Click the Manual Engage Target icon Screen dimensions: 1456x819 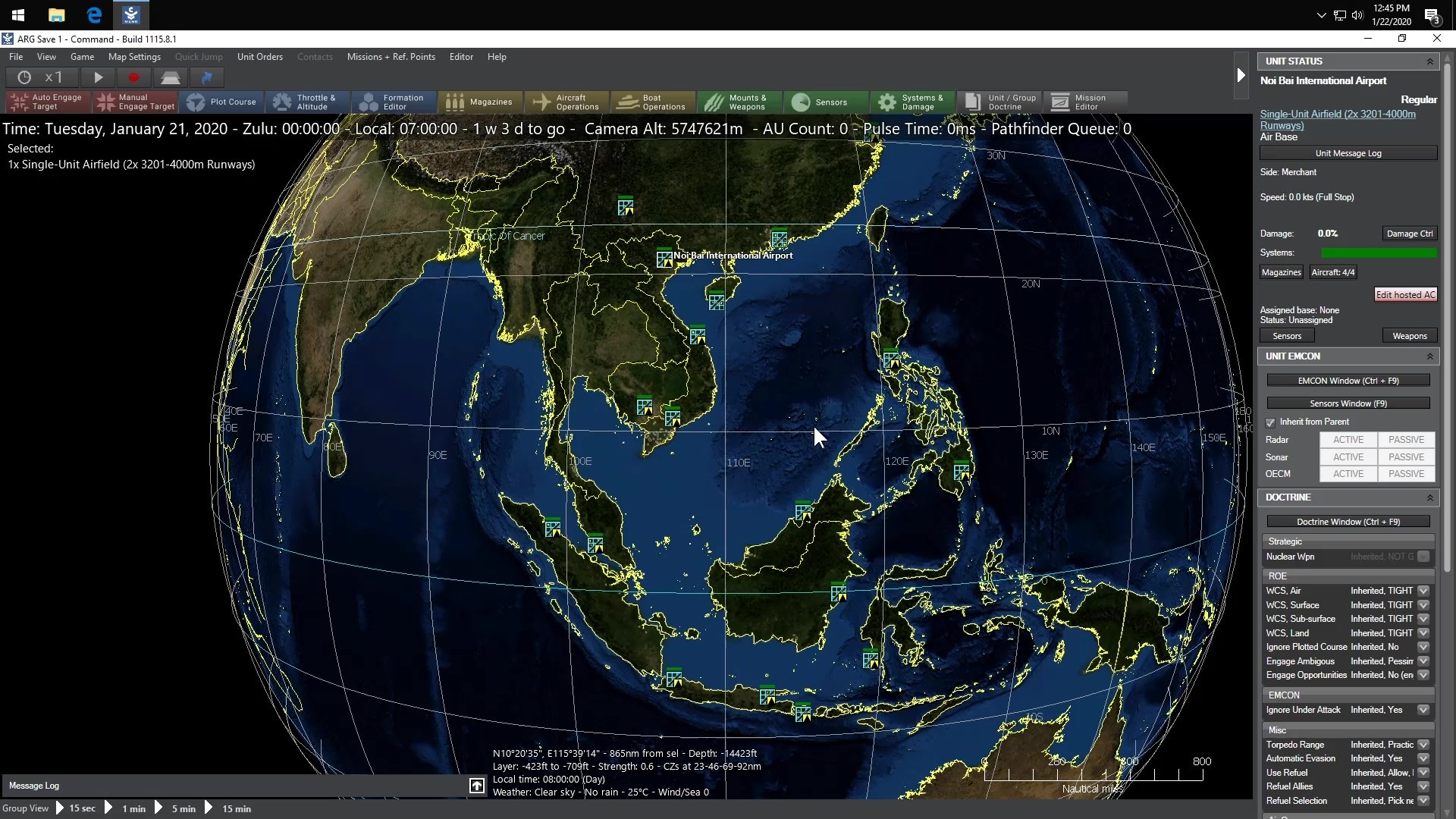136,102
